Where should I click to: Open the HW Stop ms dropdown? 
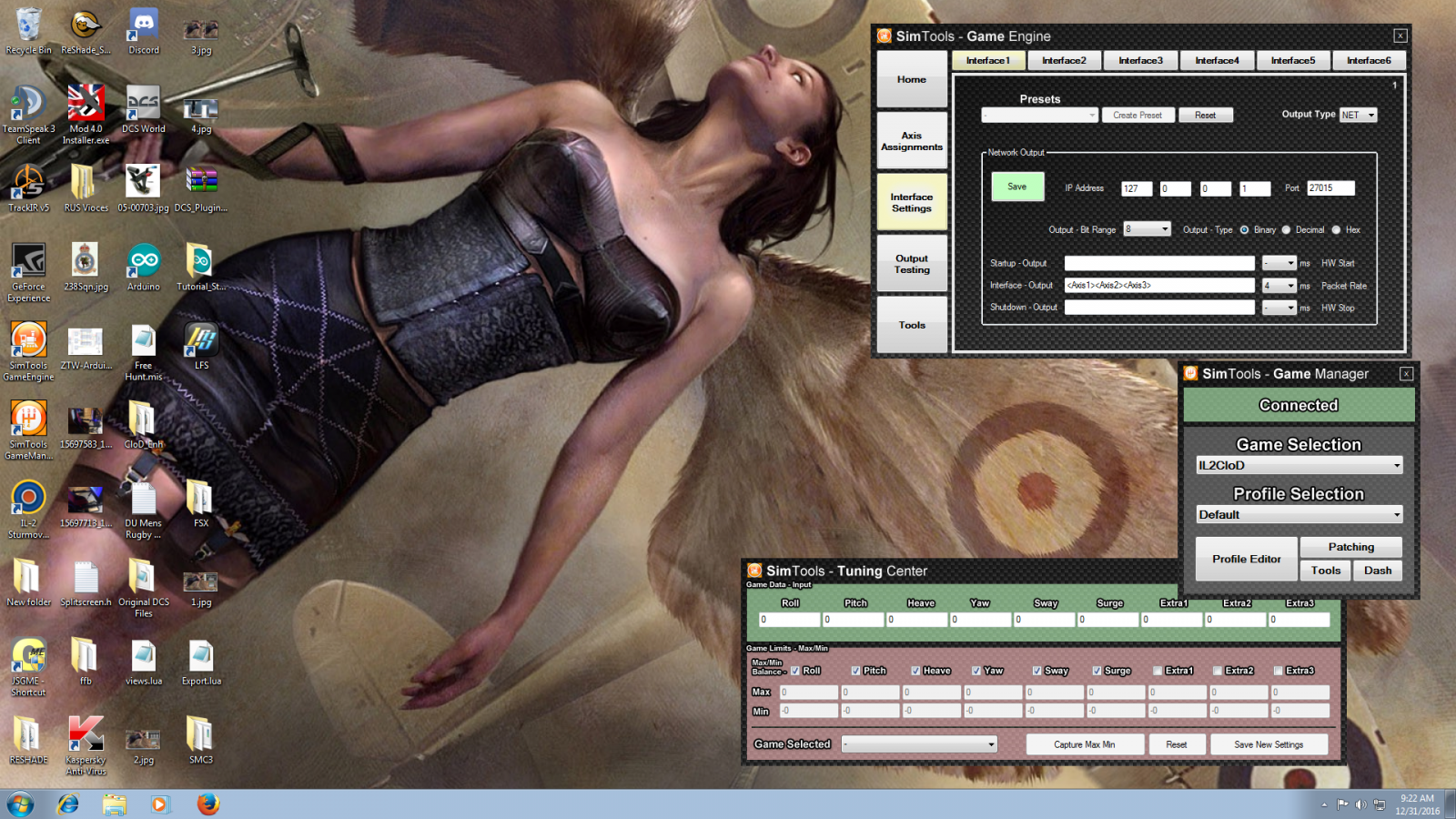1279,308
